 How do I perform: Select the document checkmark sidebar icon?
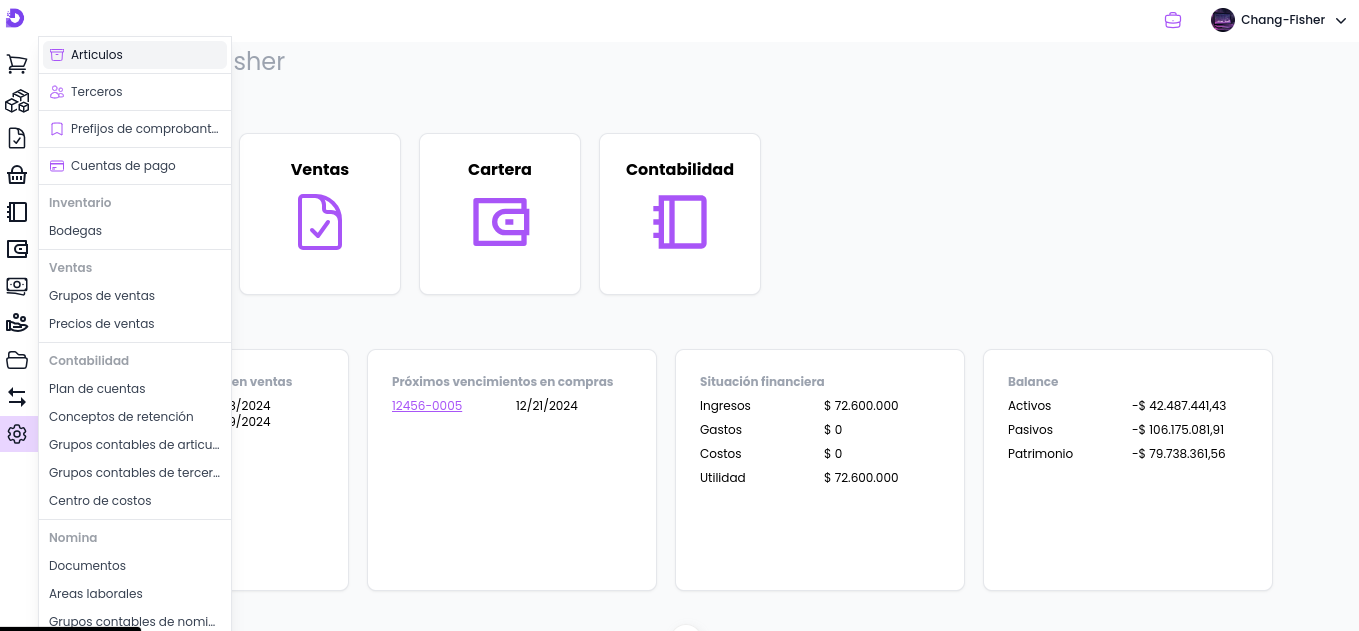click(17, 138)
